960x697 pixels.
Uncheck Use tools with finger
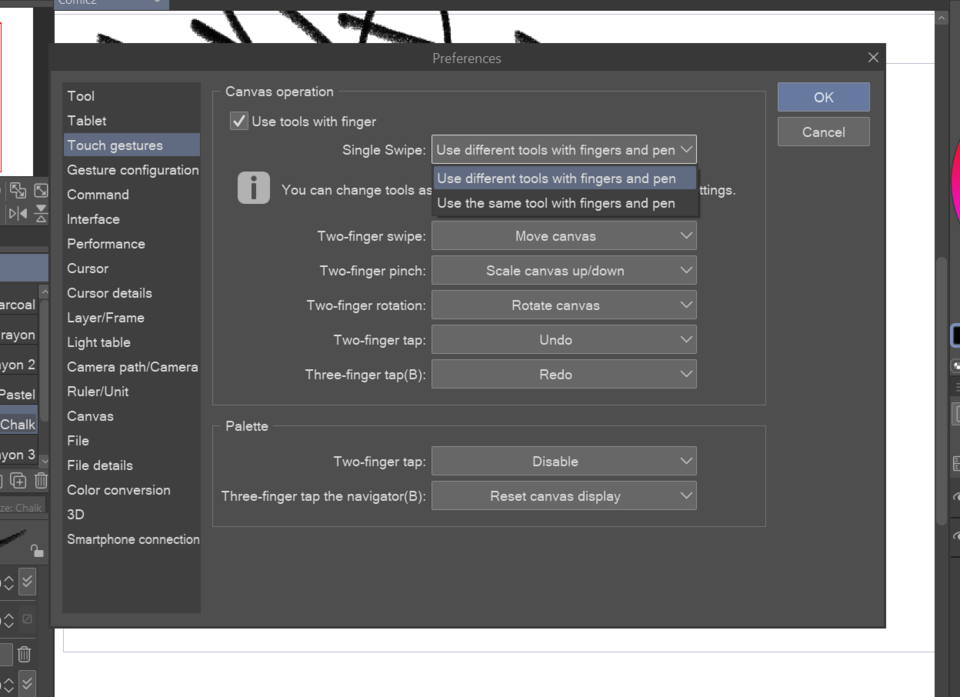pos(237,121)
